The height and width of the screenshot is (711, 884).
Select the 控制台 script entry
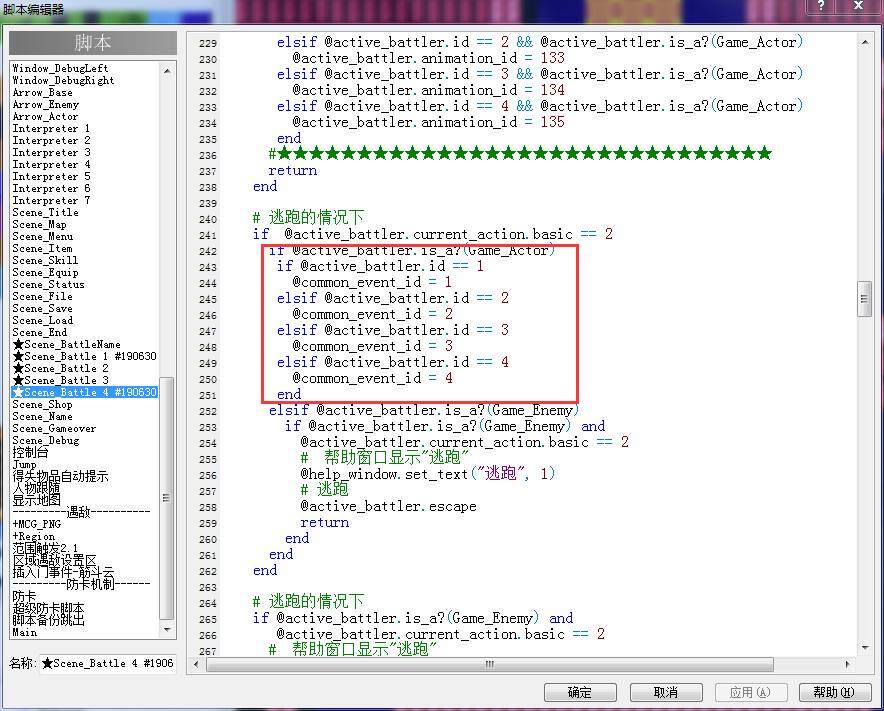click(30, 452)
